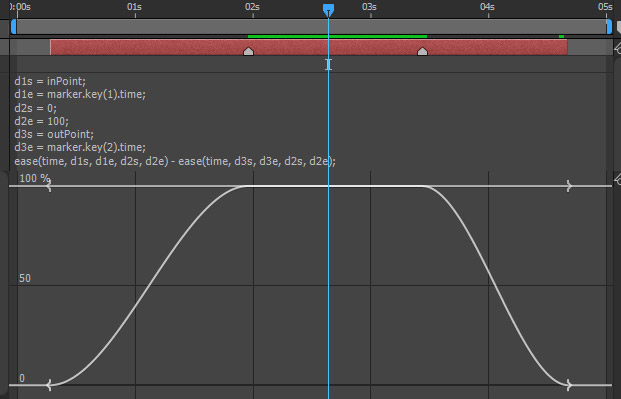Click the 05s mark on time ruler
Screen dimensions: 621x399
(x=605, y=7)
